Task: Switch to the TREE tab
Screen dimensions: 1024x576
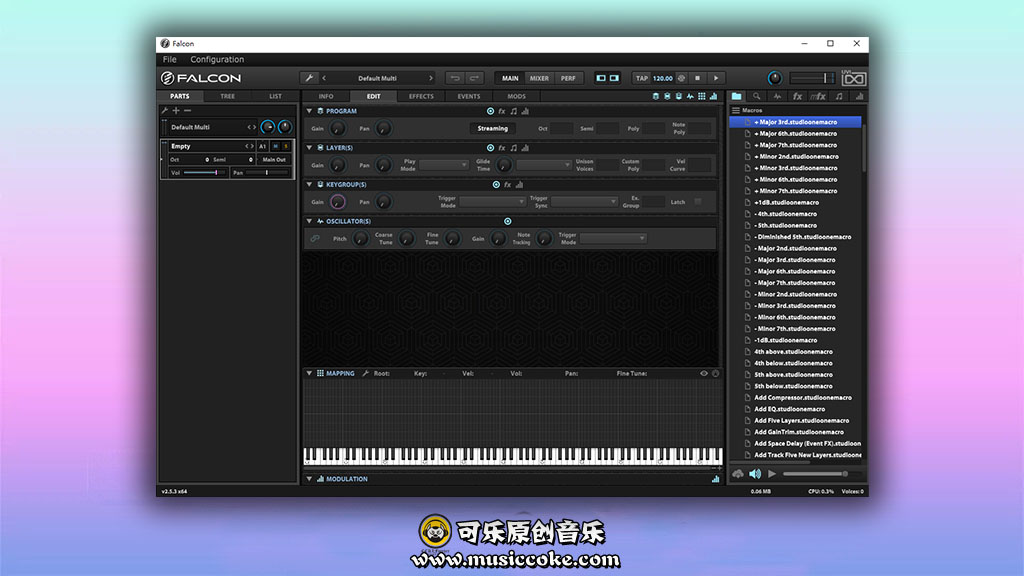Action: click(x=227, y=97)
